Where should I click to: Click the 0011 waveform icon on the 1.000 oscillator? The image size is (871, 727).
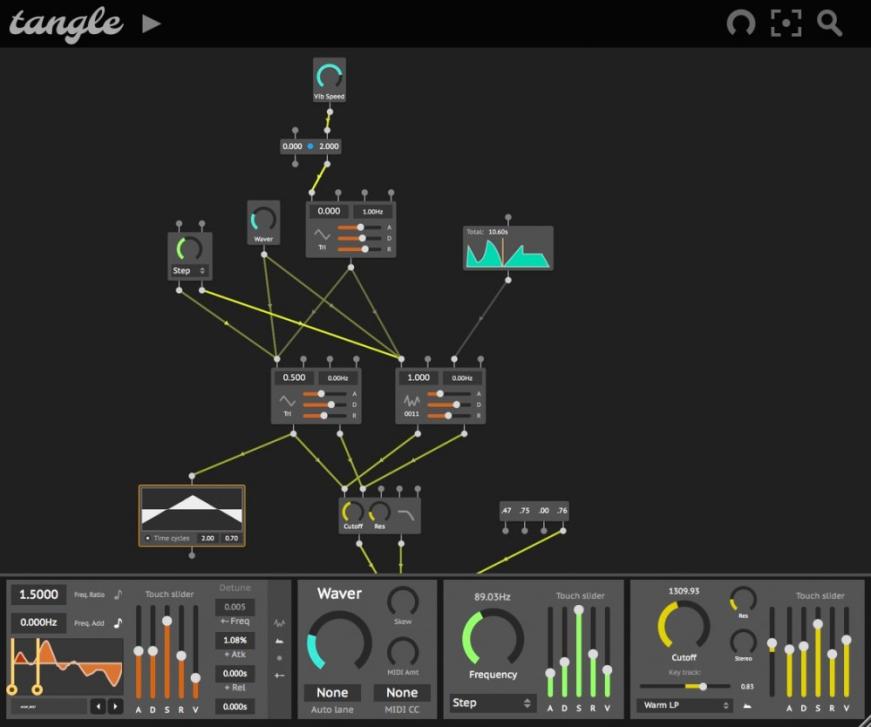[x=411, y=400]
